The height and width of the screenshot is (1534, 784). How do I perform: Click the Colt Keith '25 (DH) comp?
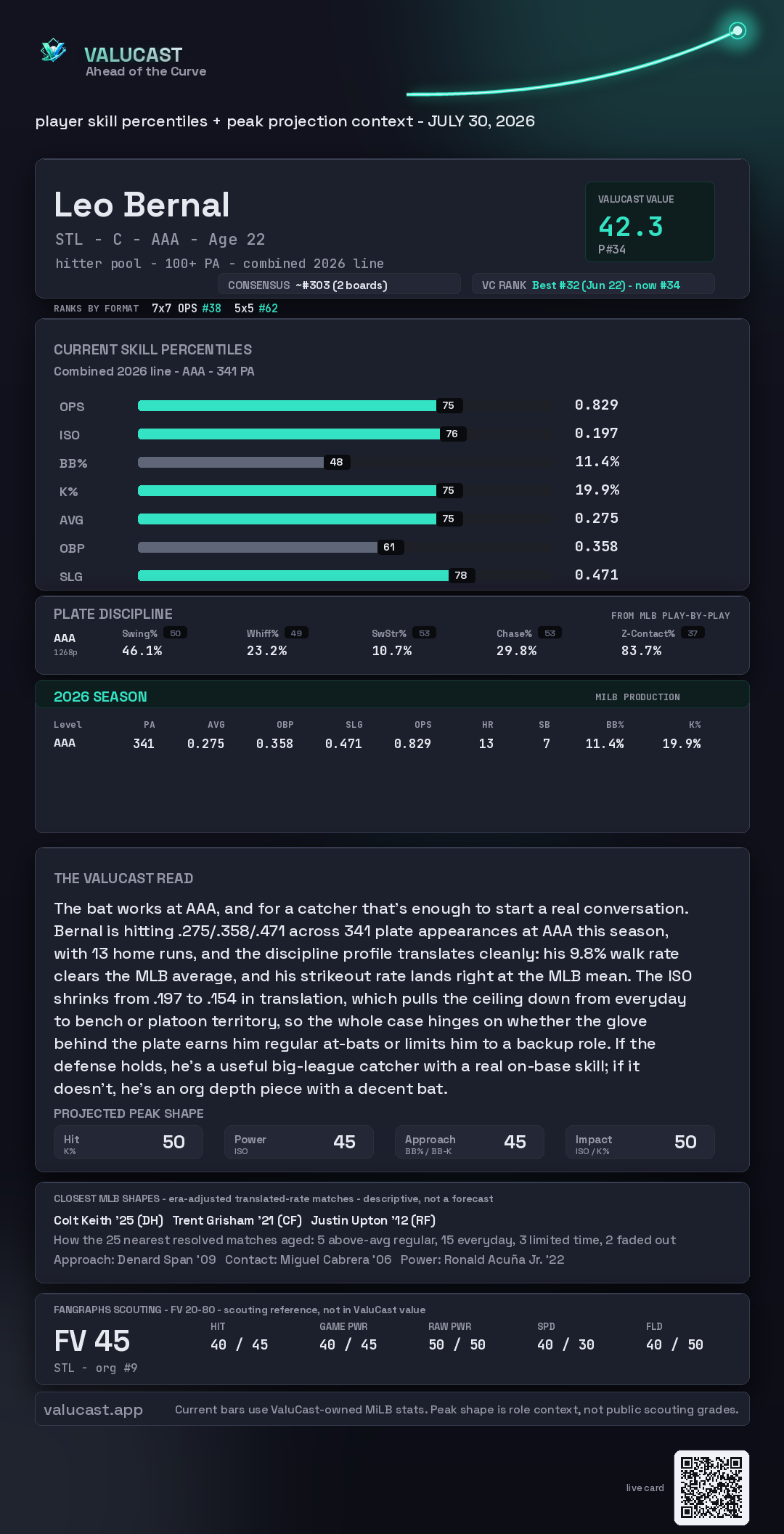[x=108, y=1220]
